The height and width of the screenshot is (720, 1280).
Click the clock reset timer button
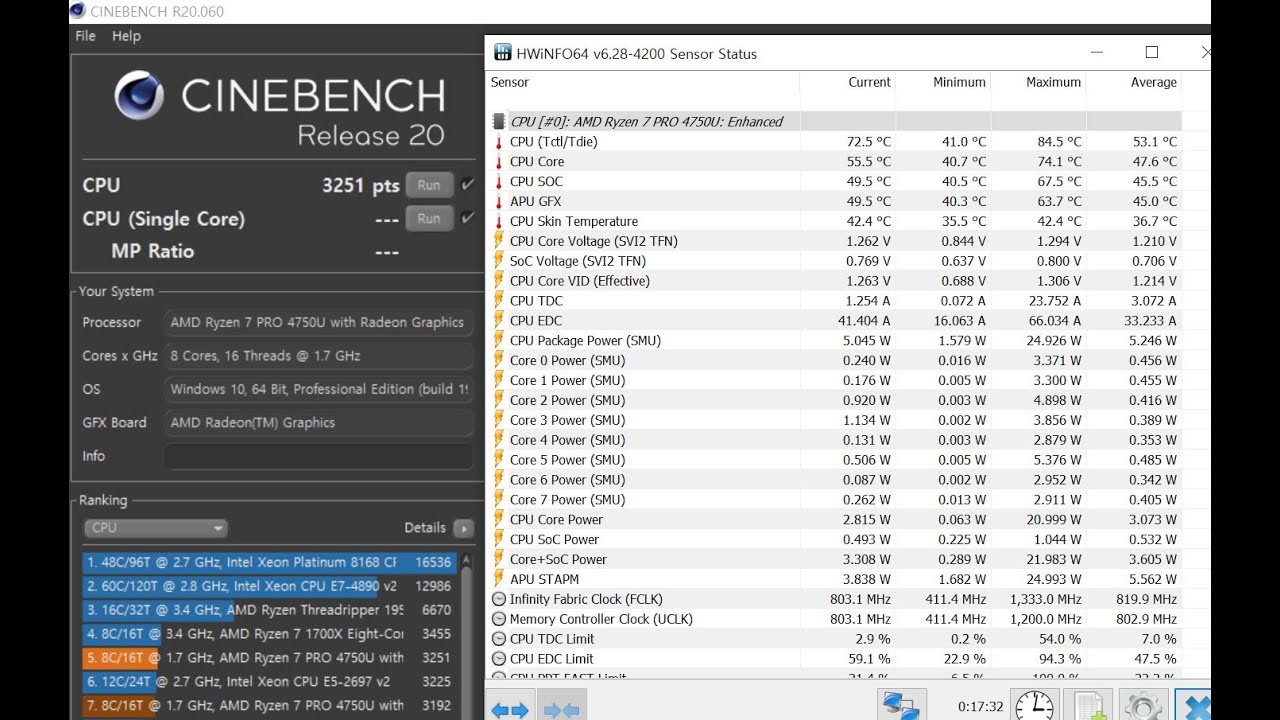click(x=1034, y=706)
